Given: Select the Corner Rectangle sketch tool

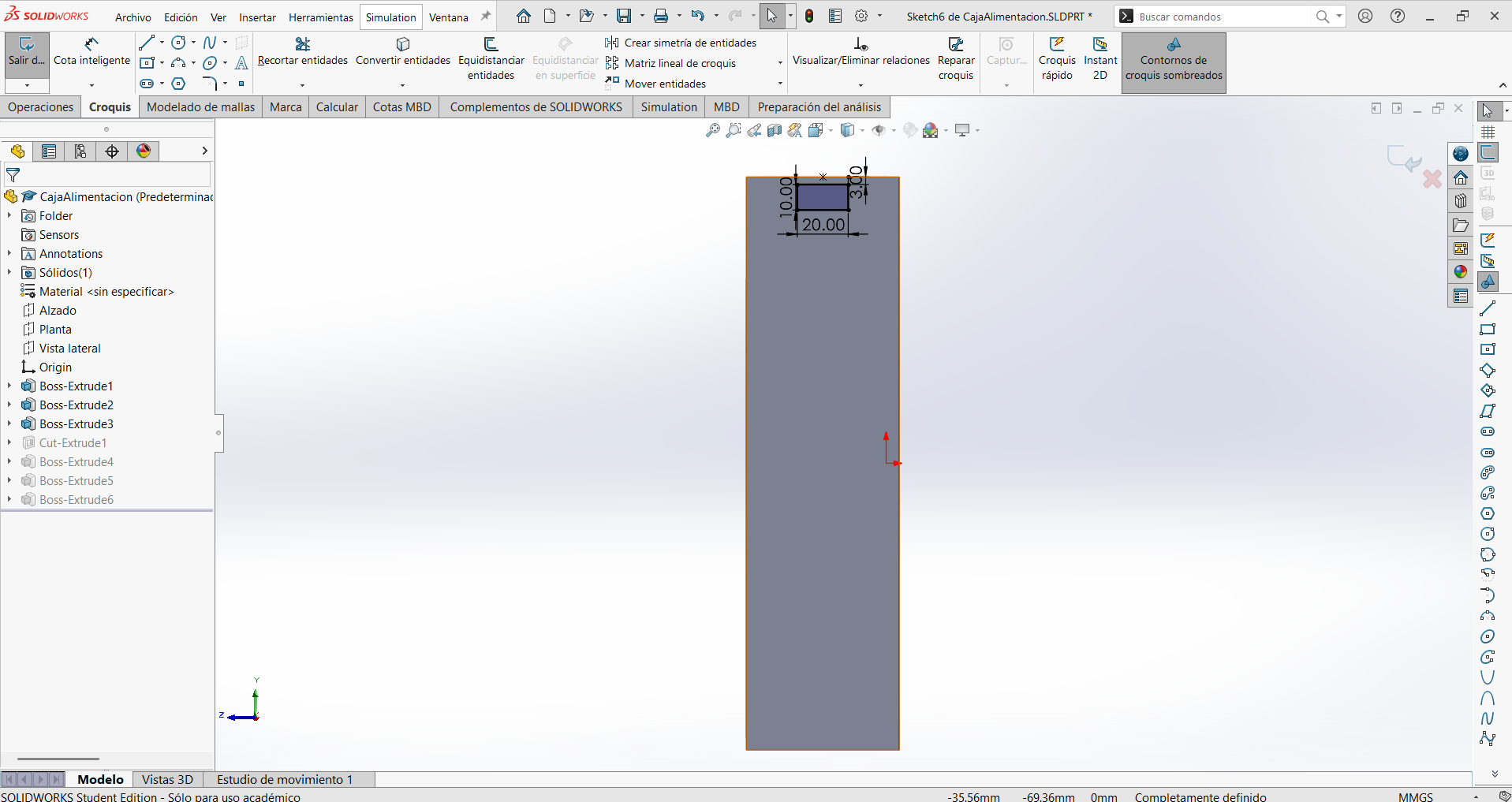Looking at the screenshot, I should (x=147, y=63).
